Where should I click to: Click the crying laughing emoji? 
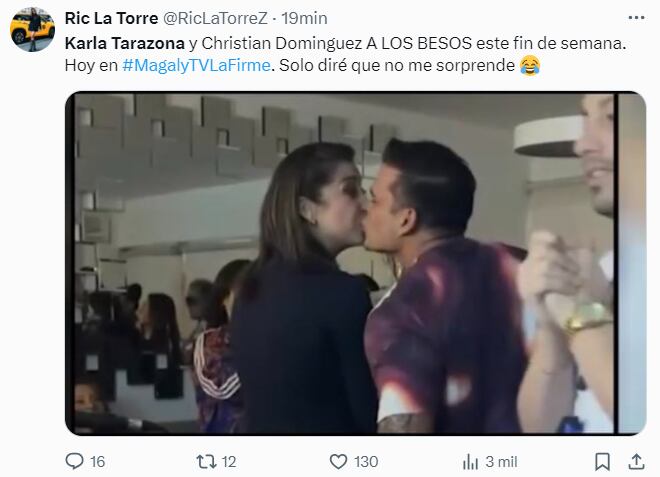point(530,65)
